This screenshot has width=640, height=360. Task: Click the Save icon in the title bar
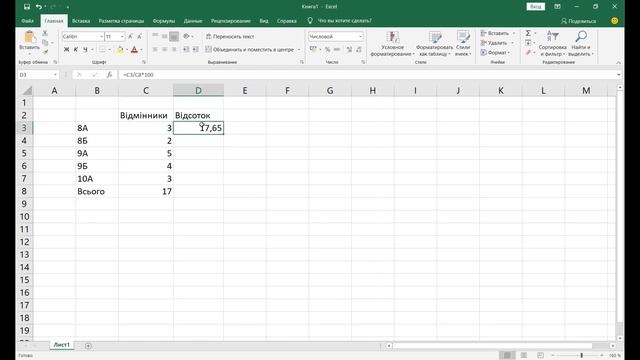[27, 7]
